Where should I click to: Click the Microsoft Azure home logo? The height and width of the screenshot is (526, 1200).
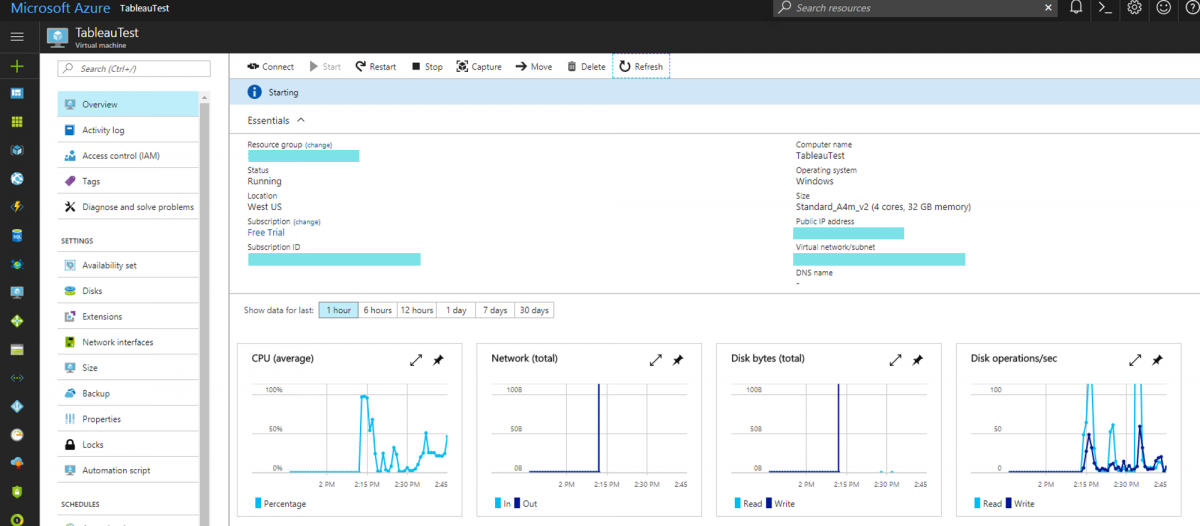point(61,8)
